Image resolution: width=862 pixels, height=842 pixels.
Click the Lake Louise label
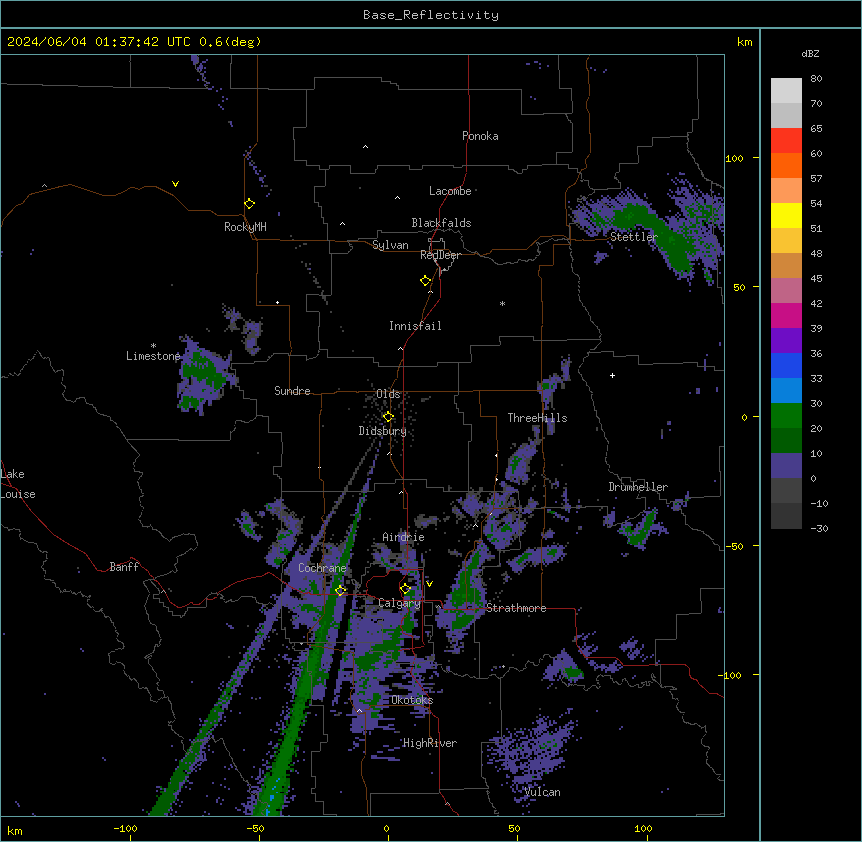click(x=18, y=484)
